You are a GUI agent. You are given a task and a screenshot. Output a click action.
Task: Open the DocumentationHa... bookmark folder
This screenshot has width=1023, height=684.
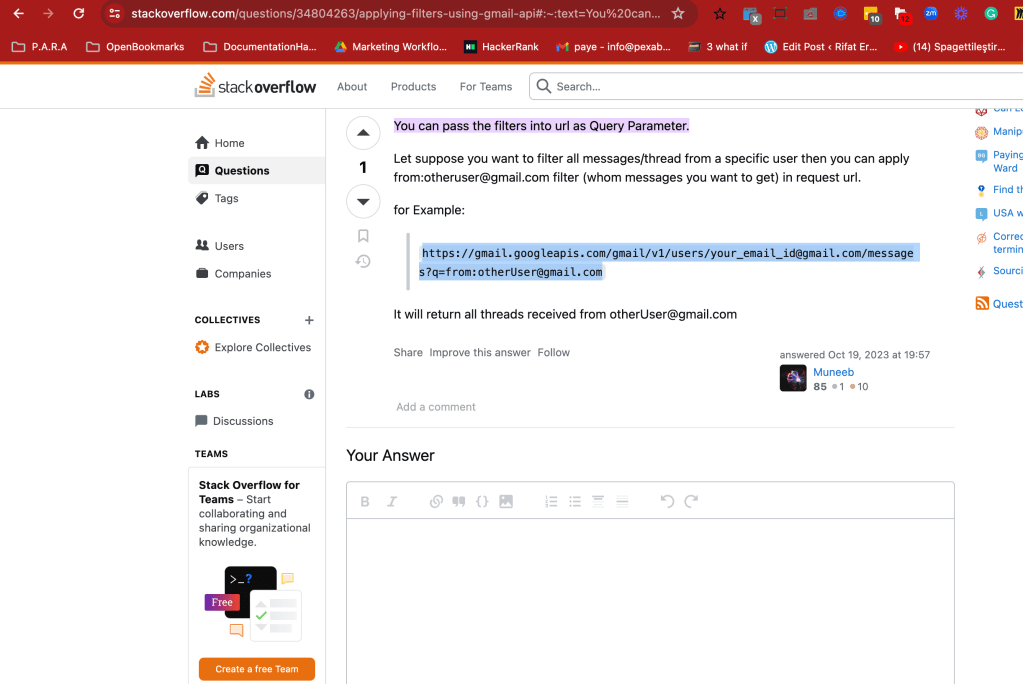point(260,46)
